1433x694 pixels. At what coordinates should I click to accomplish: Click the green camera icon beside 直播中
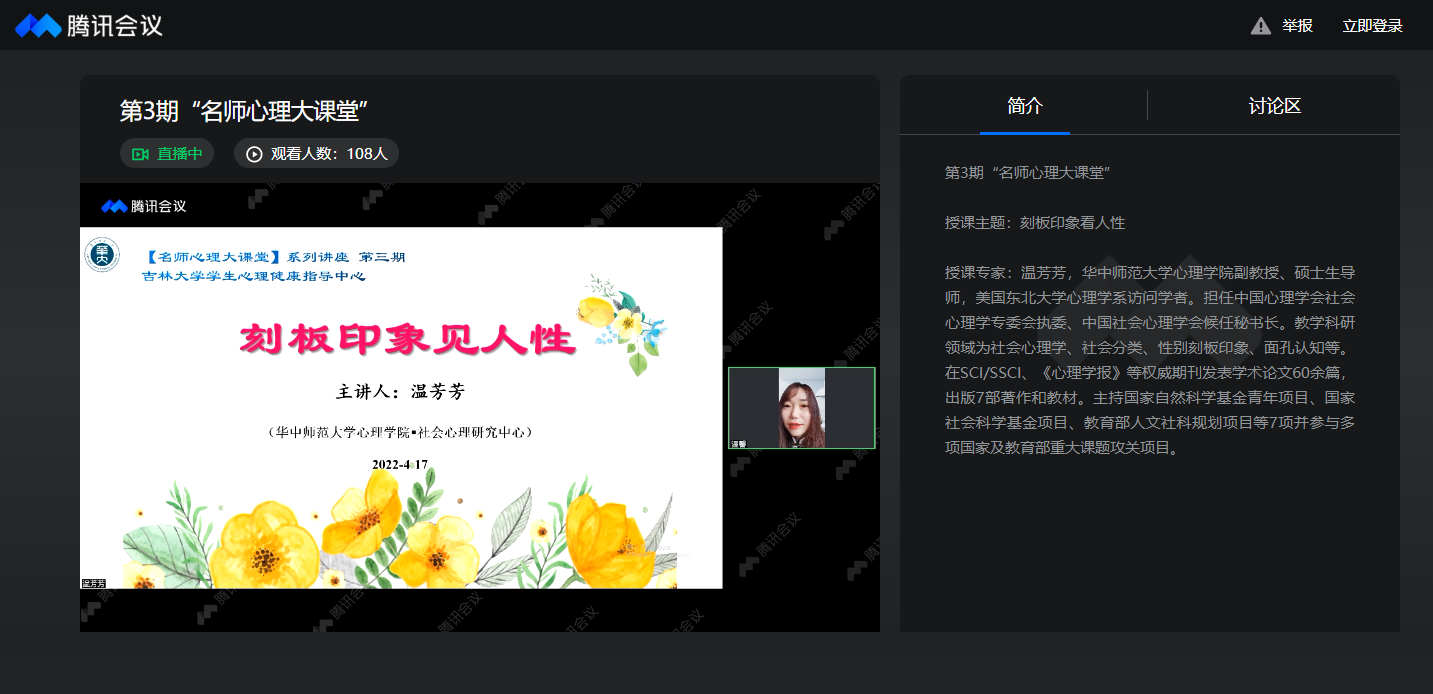pos(140,154)
